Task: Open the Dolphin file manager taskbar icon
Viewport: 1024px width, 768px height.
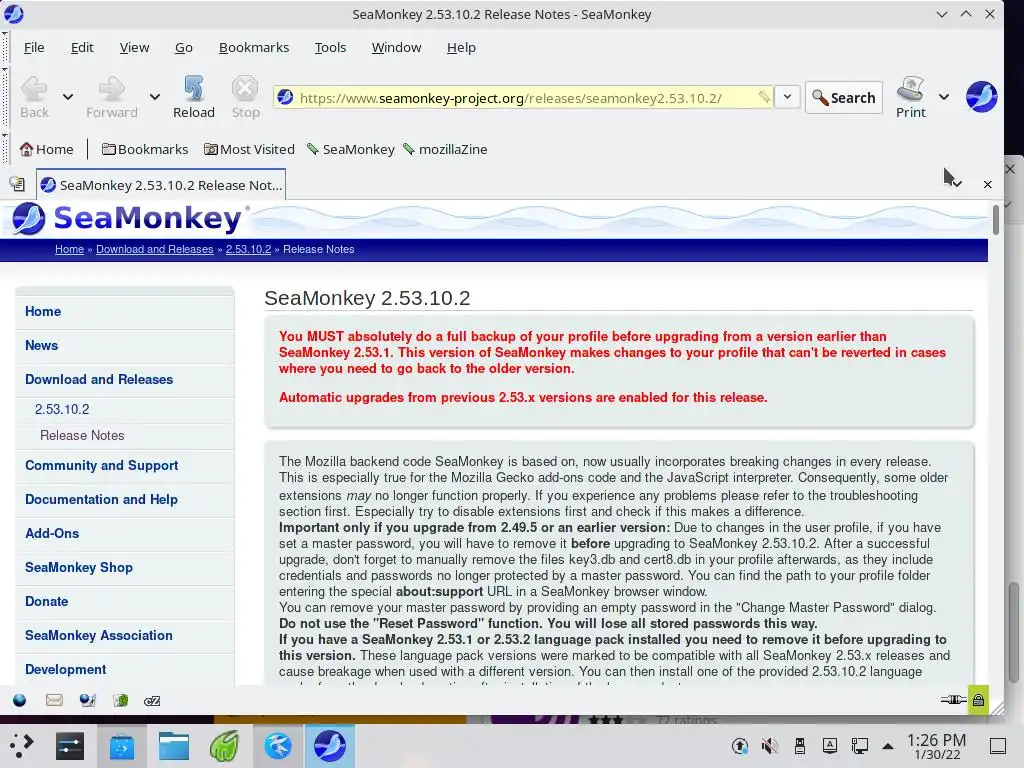Action: (x=174, y=746)
